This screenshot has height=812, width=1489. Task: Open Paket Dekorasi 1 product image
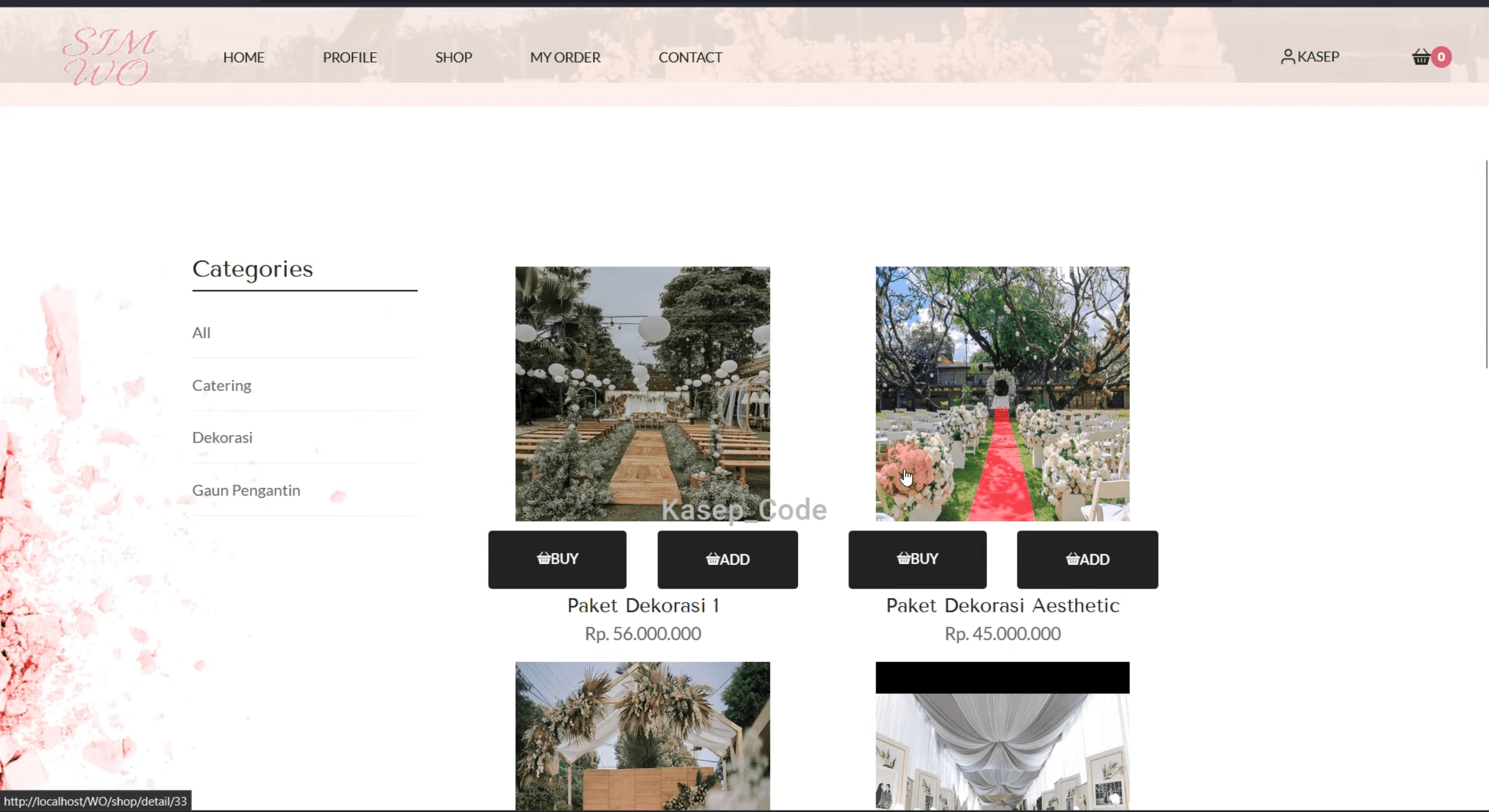(x=642, y=394)
